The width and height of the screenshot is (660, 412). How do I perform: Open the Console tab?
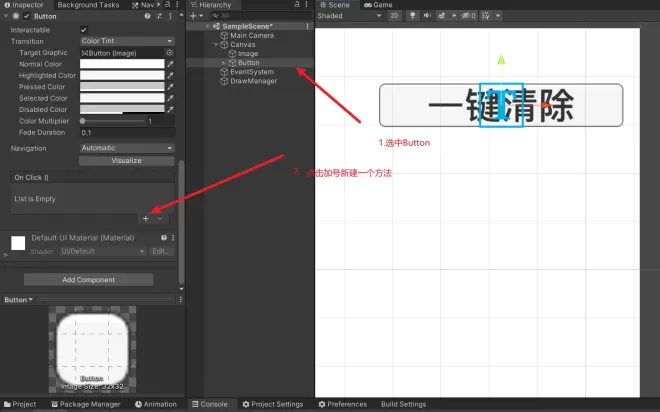coord(210,404)
